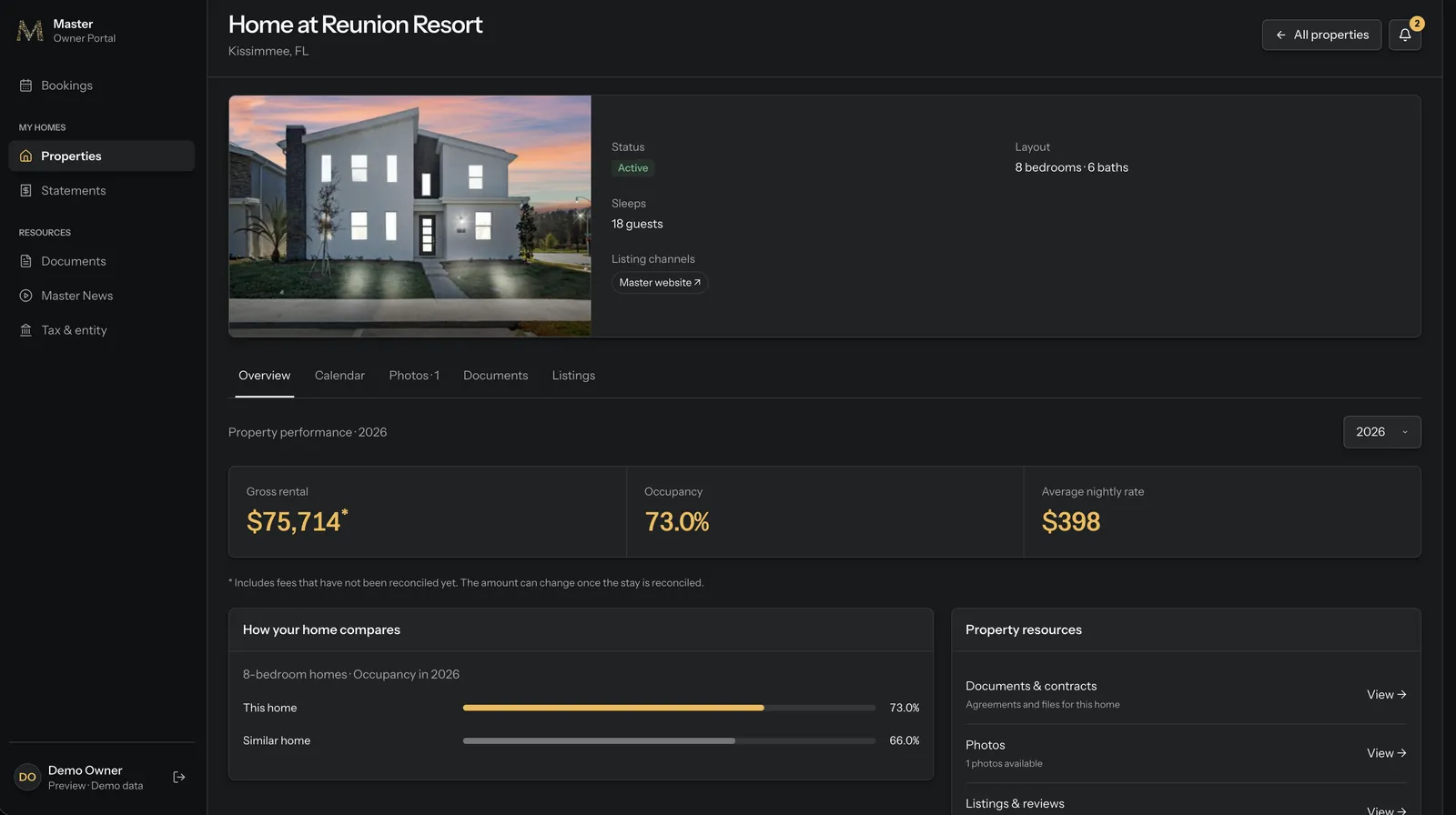The image size is (1456, 815).
Task: Click '18 guests' text
Action: click(637, 224)
